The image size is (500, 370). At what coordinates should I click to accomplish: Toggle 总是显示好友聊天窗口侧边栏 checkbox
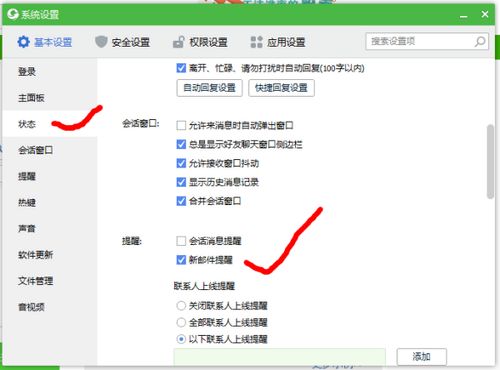181,144
